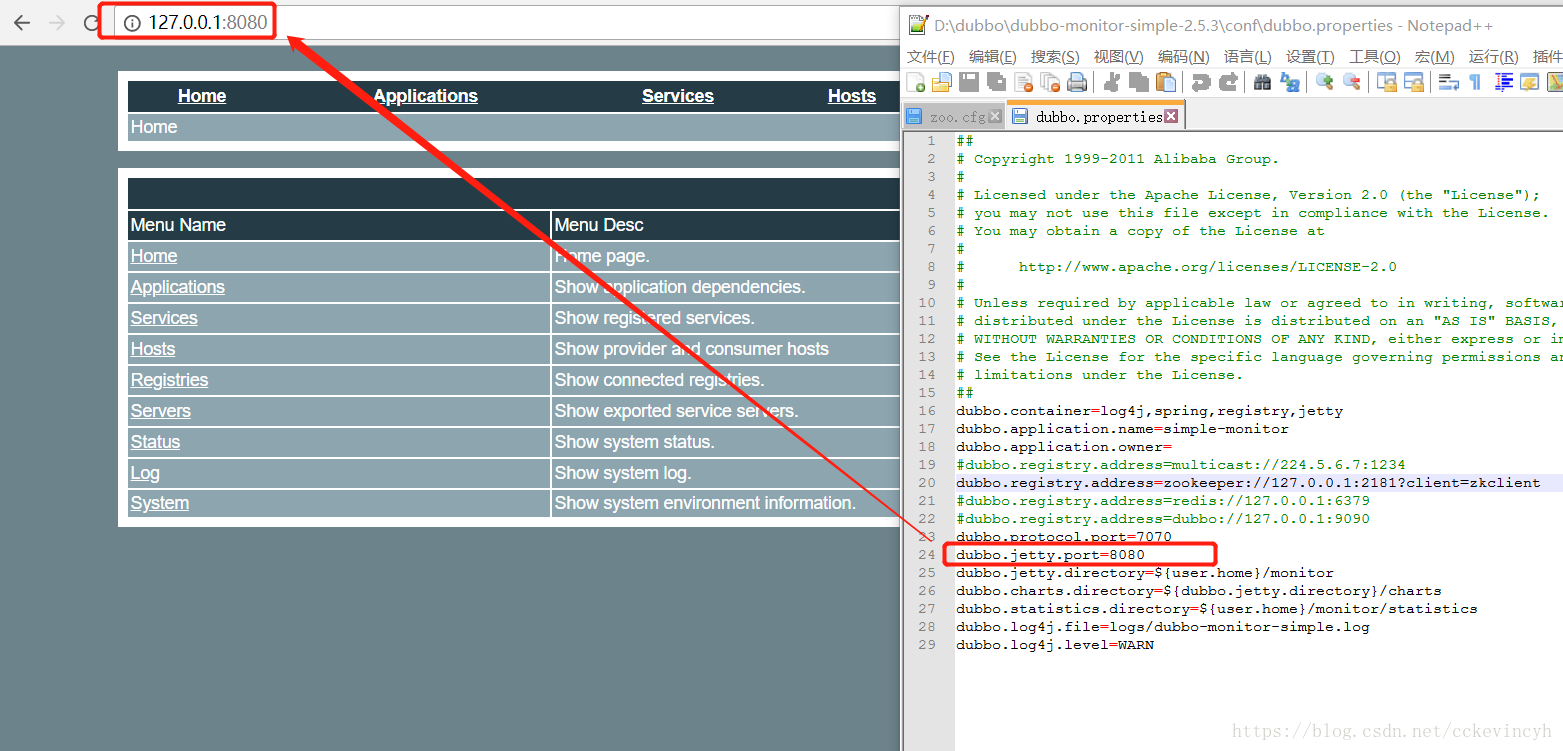Open the System link
Viewport: 1563px width, 751px height.
click(x=160, y=503)
